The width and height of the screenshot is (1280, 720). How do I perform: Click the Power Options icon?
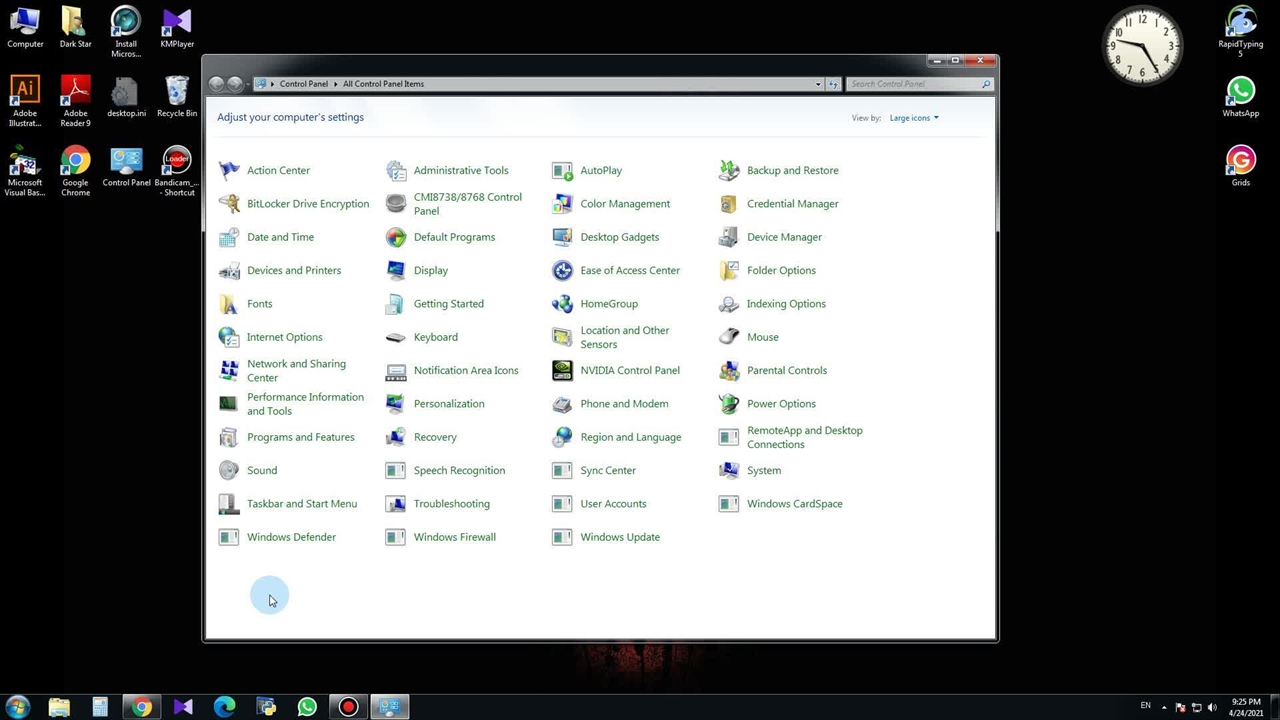tap(729, 404)
